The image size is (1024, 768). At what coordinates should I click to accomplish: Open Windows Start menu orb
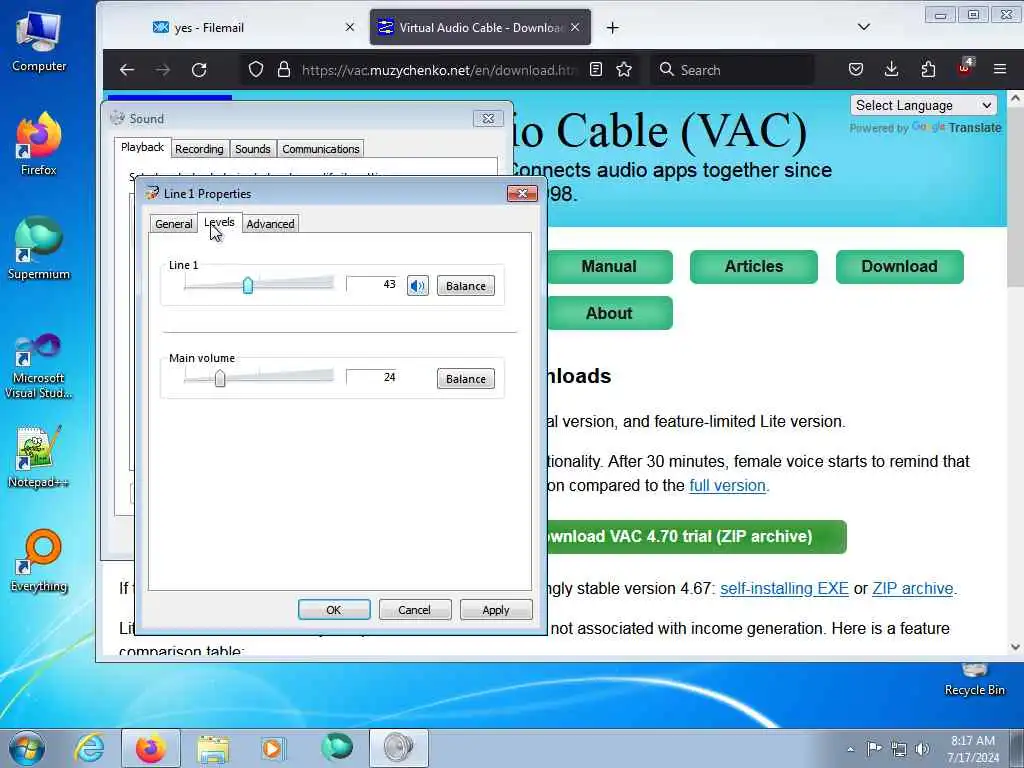coord(27,748)
